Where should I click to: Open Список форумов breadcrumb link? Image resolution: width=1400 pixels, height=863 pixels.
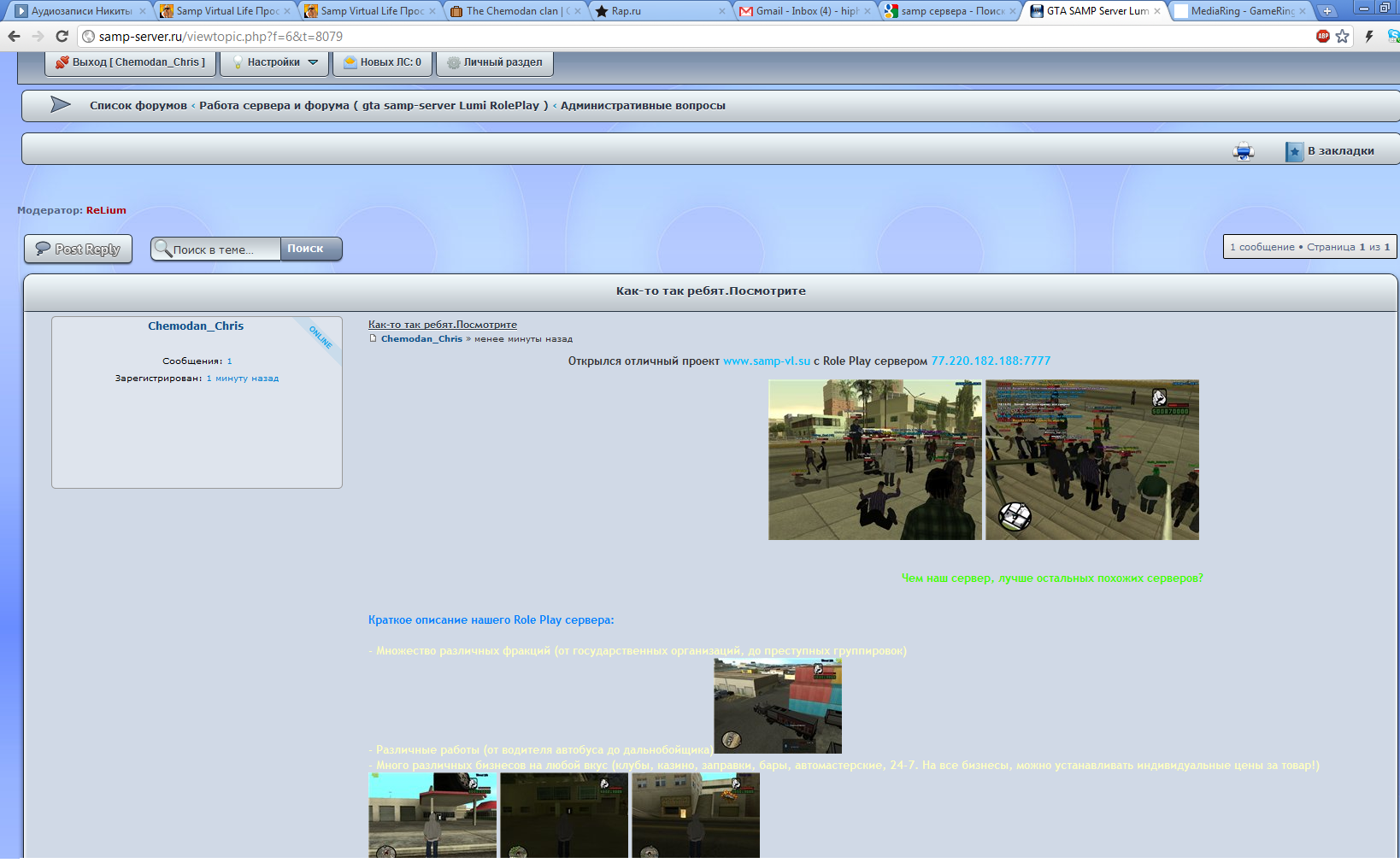pos(138,106)
